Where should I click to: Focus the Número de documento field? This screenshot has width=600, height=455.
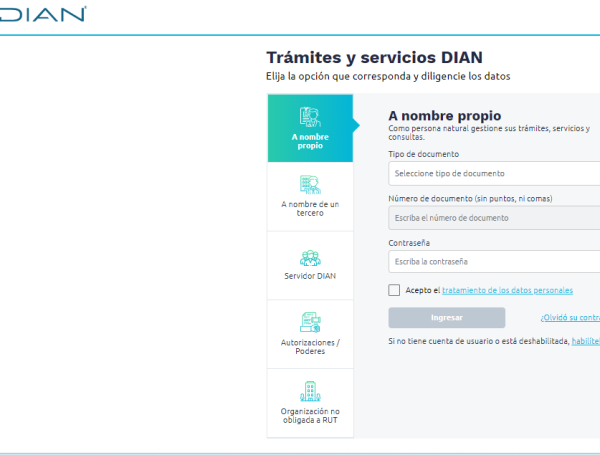coord(494,218)
